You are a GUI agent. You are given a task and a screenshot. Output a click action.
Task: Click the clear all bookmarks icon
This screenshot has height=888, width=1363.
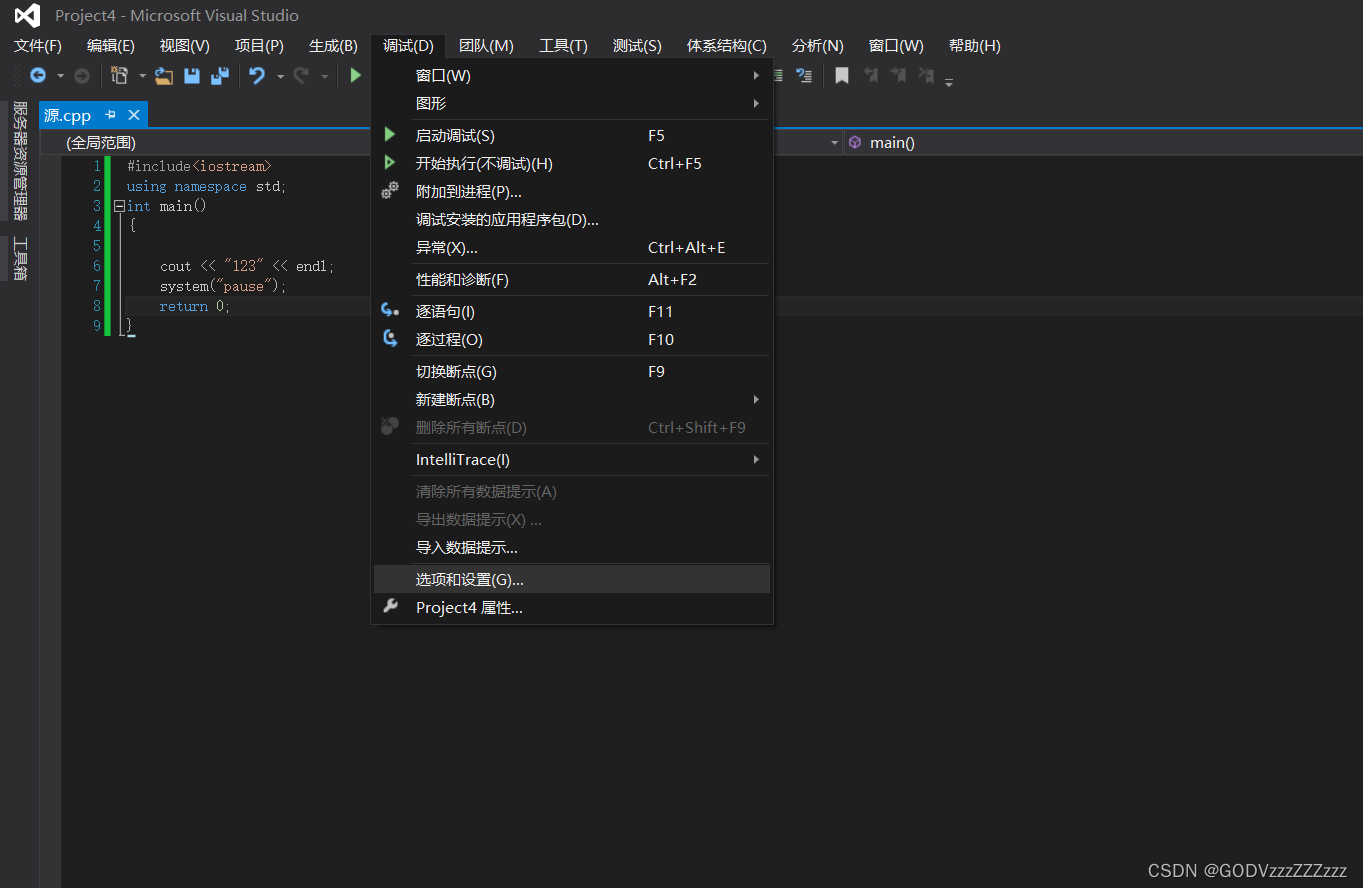point(927,75)
